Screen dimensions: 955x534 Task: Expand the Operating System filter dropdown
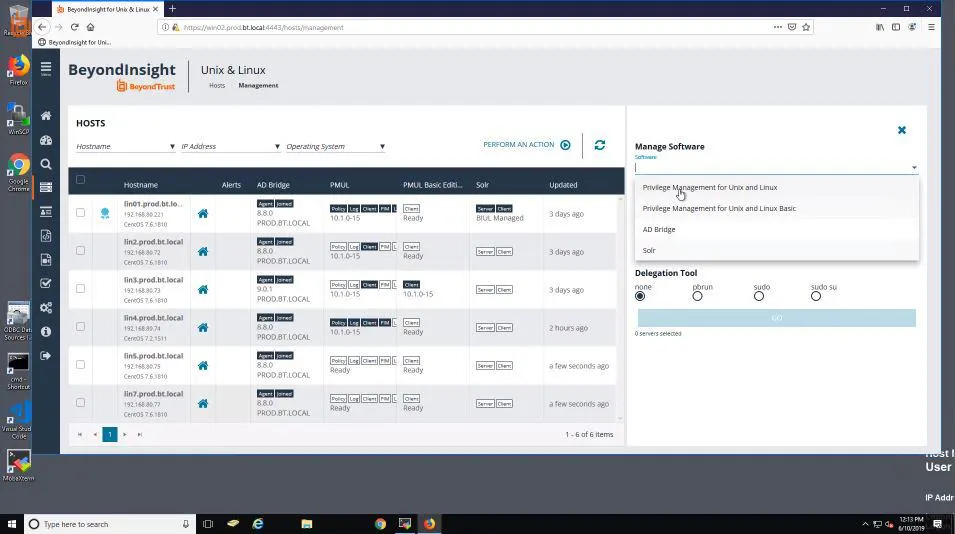pos(336,147)
